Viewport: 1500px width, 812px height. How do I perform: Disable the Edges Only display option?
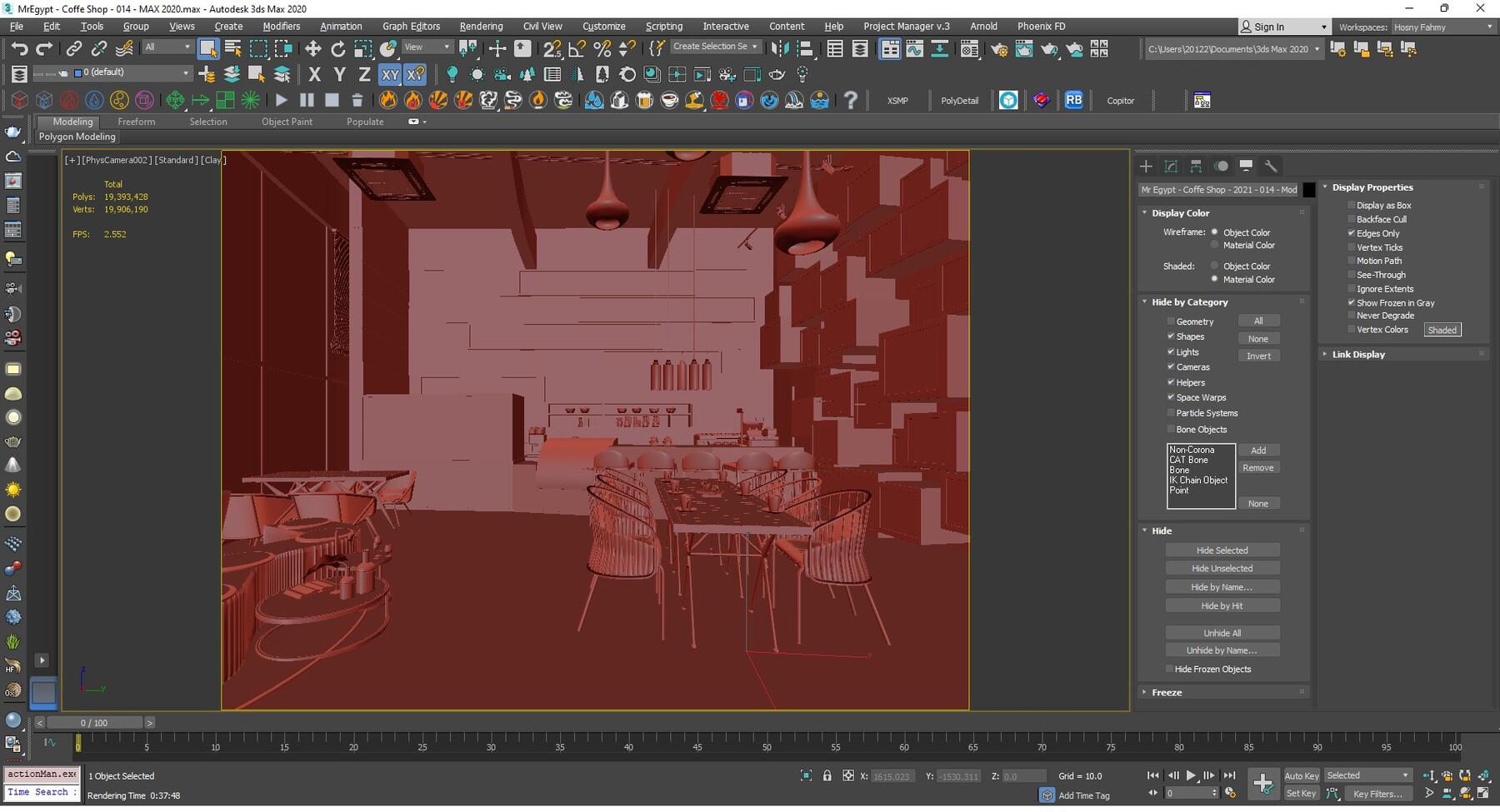click(1352, 233)
